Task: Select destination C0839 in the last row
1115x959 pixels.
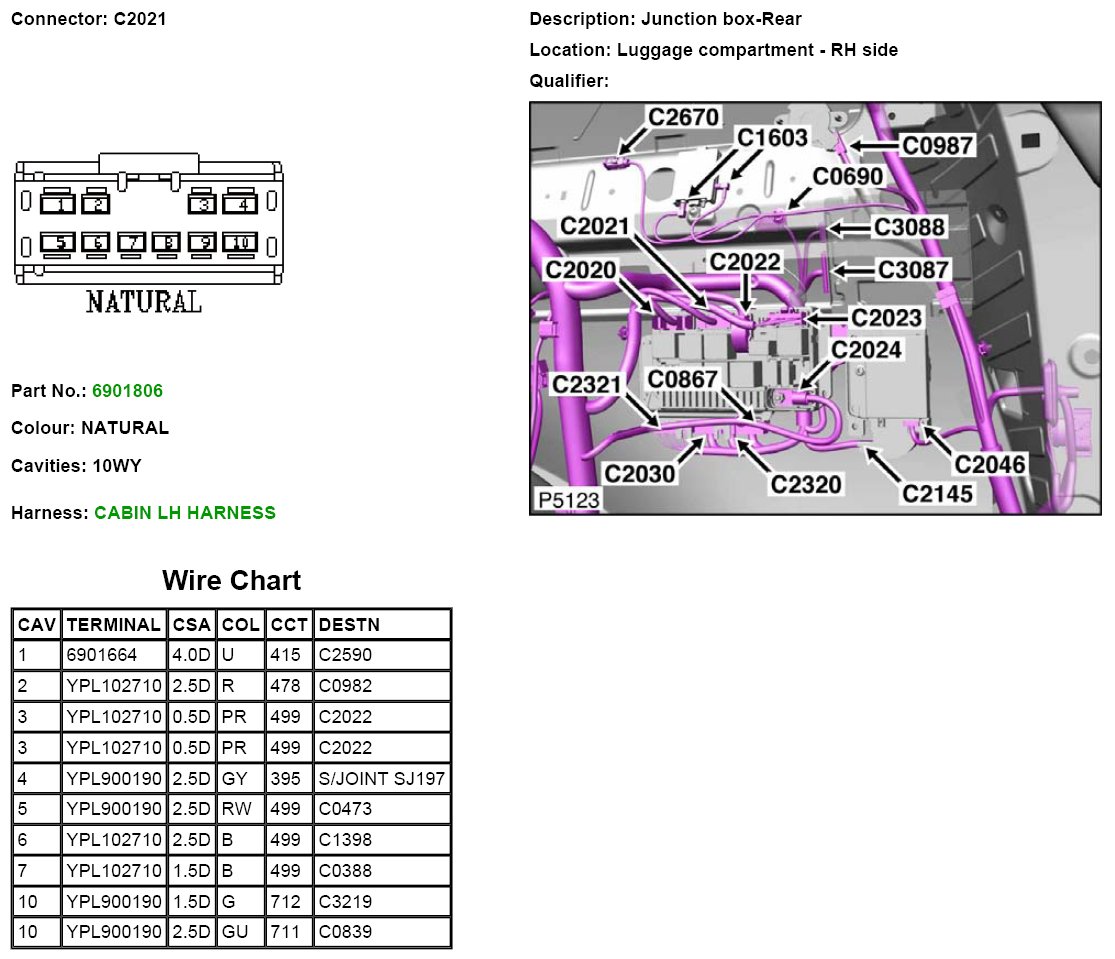Action: click(x=345, y=932)
